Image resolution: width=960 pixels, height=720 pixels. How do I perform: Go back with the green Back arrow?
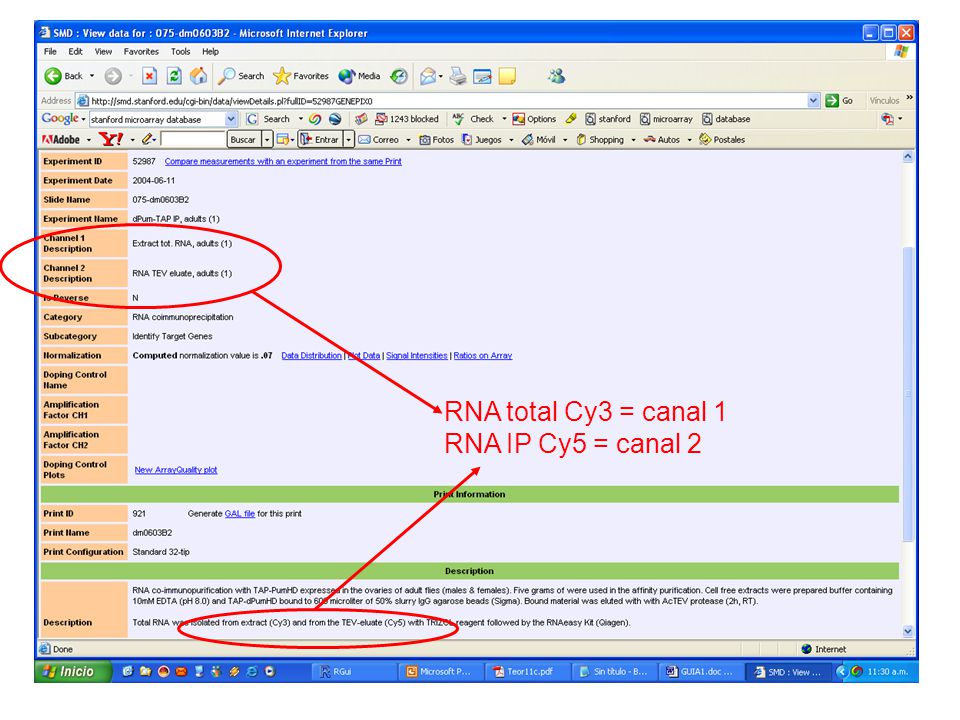[x=63, y=76]
